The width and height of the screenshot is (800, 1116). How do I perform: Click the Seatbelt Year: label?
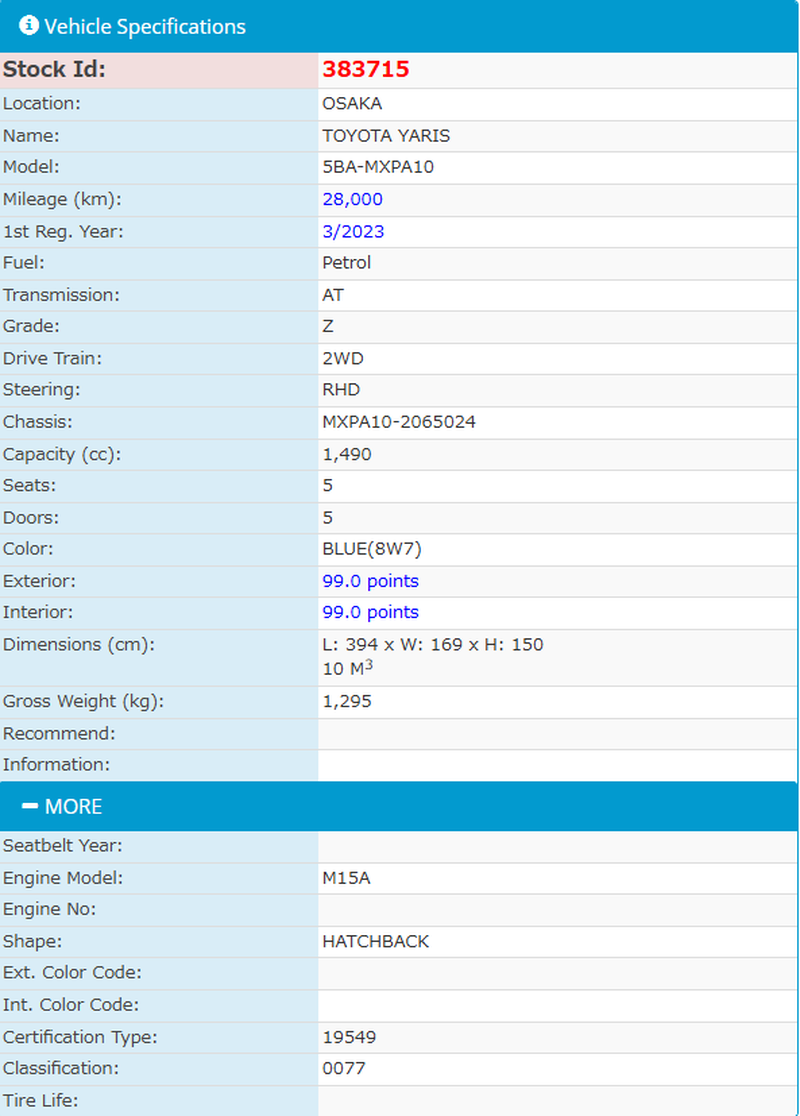pos(63,846)
